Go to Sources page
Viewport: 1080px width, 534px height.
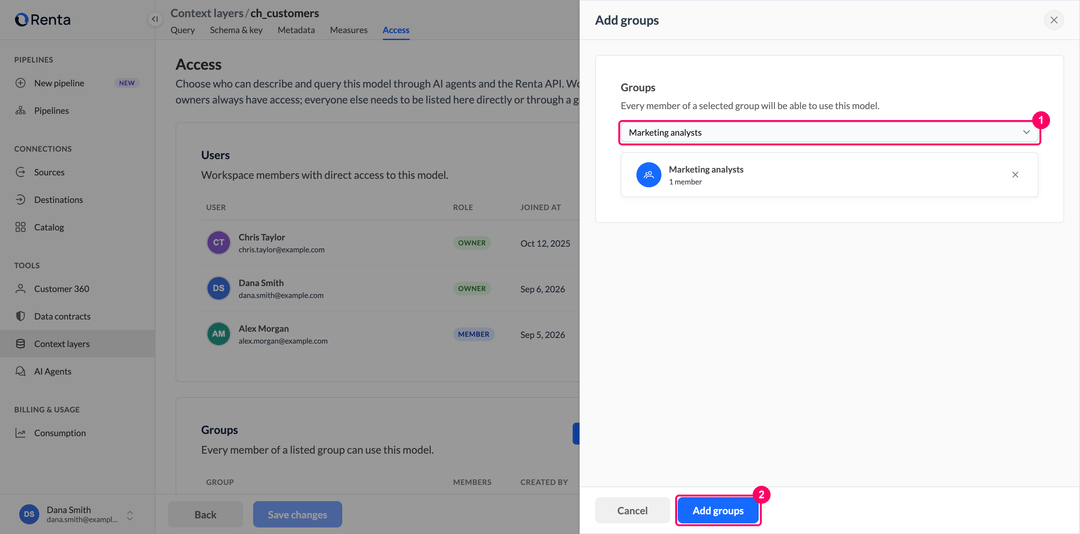(x=77, y=172)
